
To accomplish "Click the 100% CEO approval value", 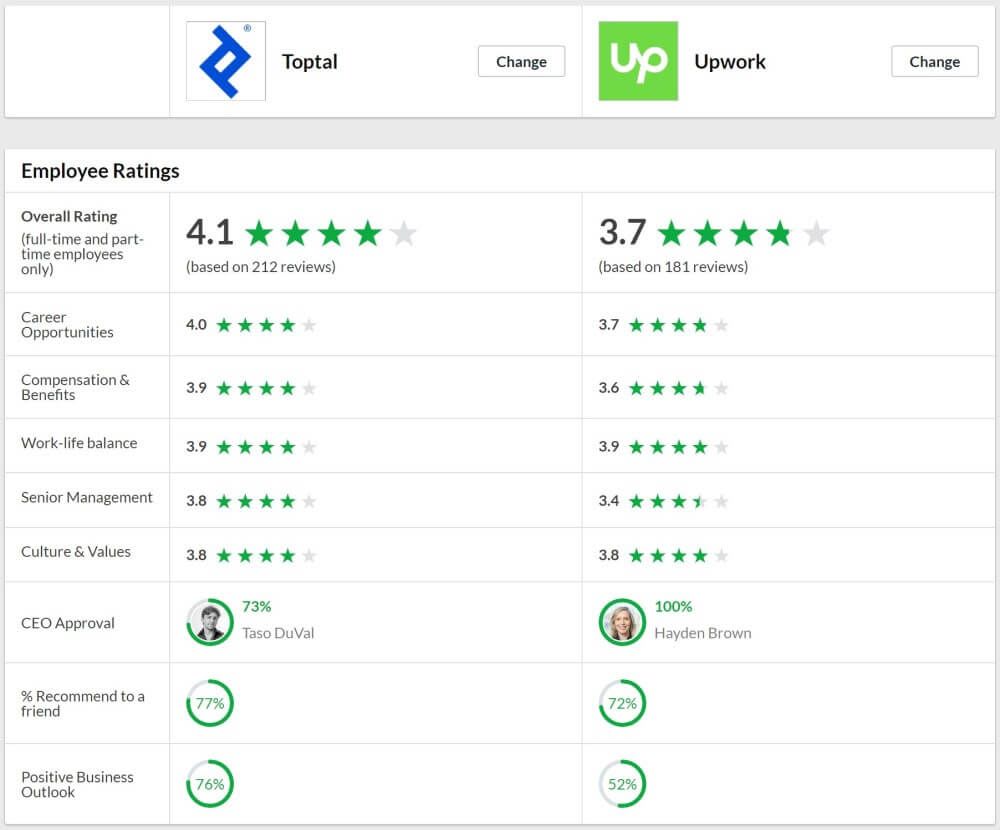I will [x=673, y=606].
